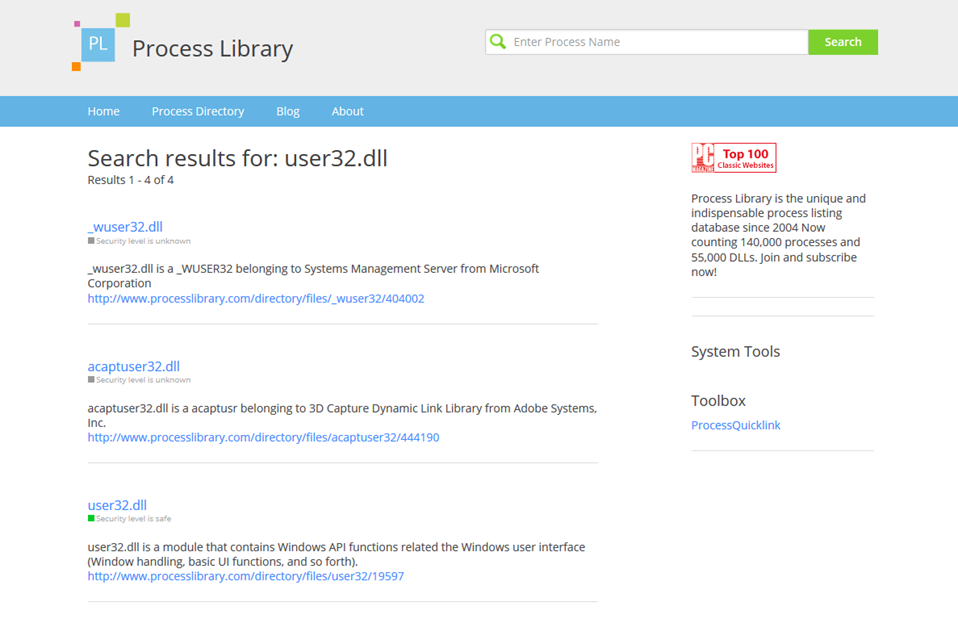Open the Home menu item
This screenshot has height=619, width=958.
pos(103,111)
